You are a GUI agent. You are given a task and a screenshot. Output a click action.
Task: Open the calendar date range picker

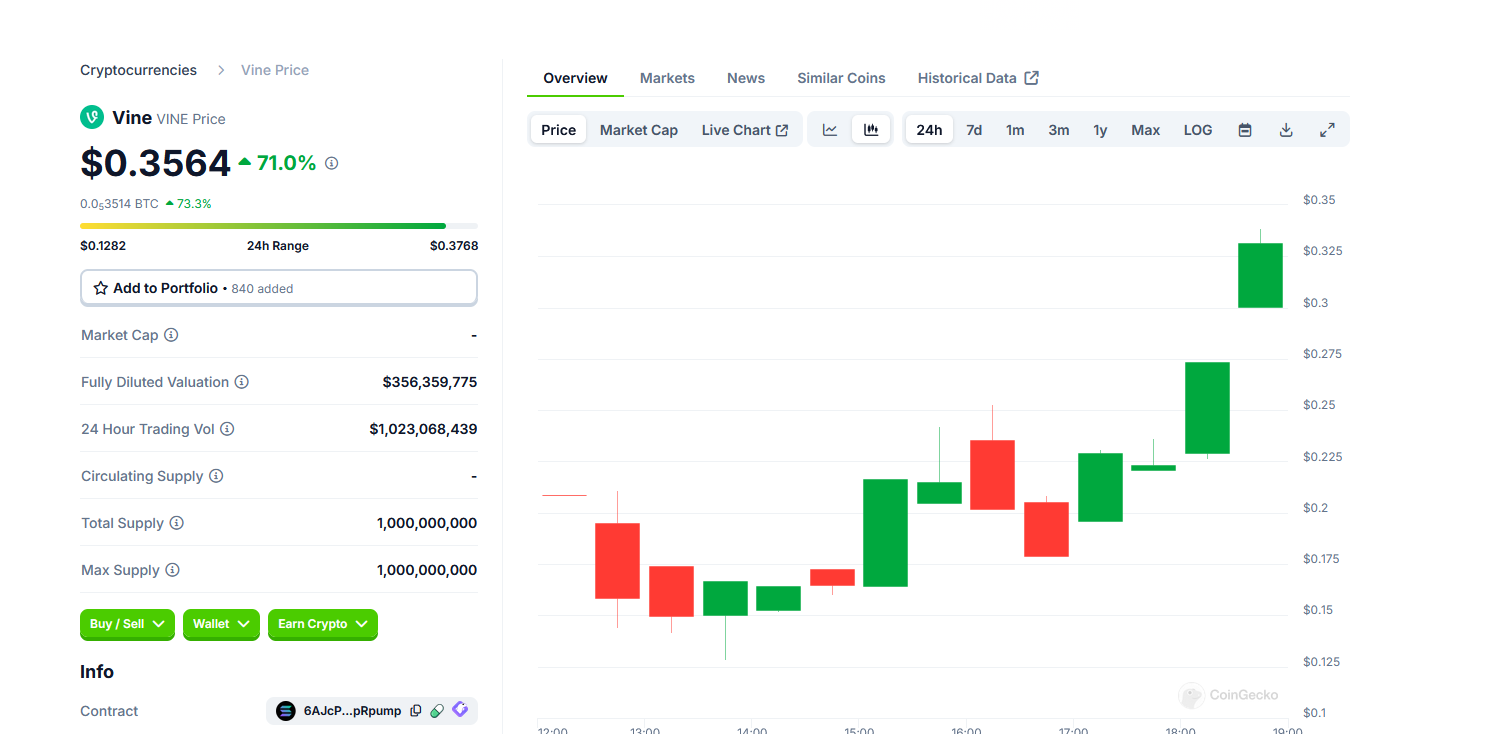1245,130
